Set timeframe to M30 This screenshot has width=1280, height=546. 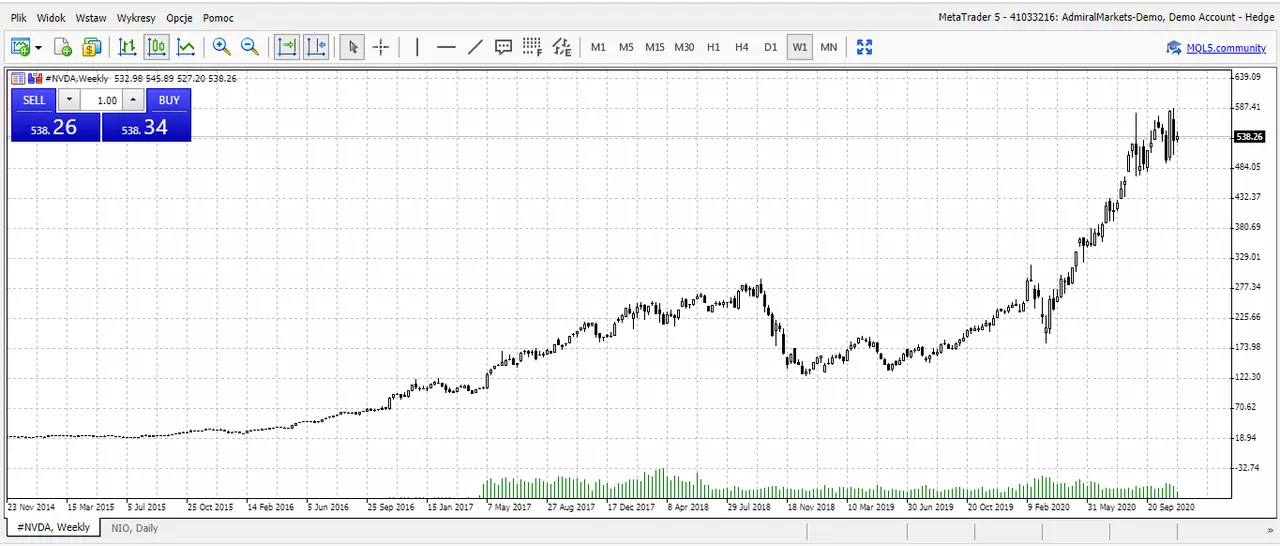pyautogui.click(x=684, y=47)
